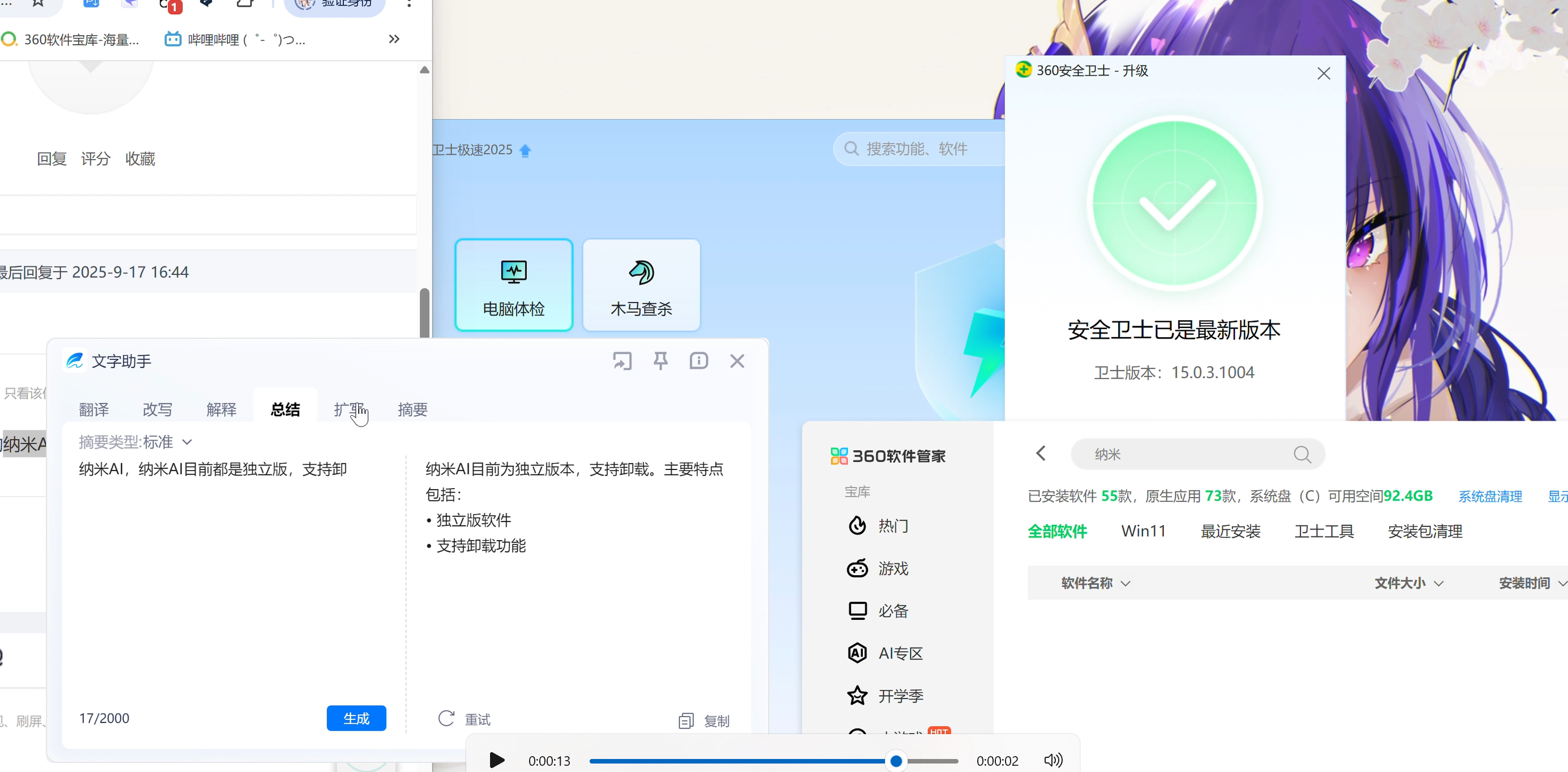Image resolution: width=1568 pixels, height=772 pixels.
Task: Switch to the 翻译 tab
Action: (x=94, y=409)
